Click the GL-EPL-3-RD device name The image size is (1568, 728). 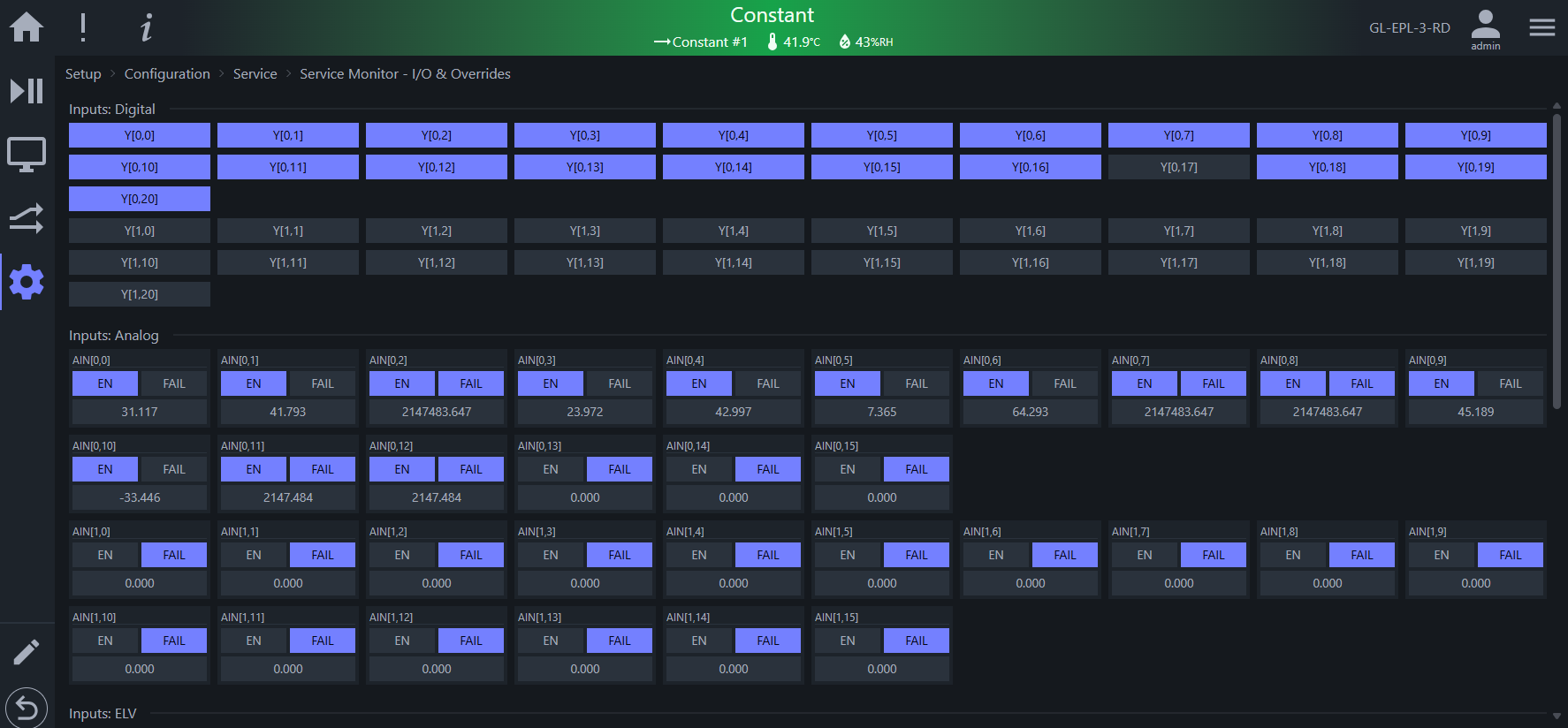tap(1409, 27)
